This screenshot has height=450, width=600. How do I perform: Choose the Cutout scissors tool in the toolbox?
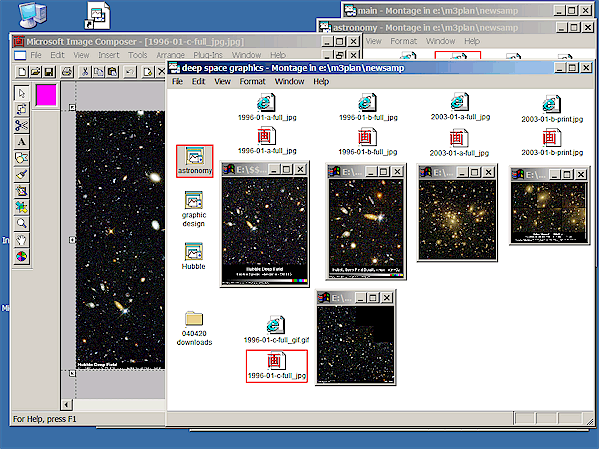pyautogui.click(x=21, y=126)
